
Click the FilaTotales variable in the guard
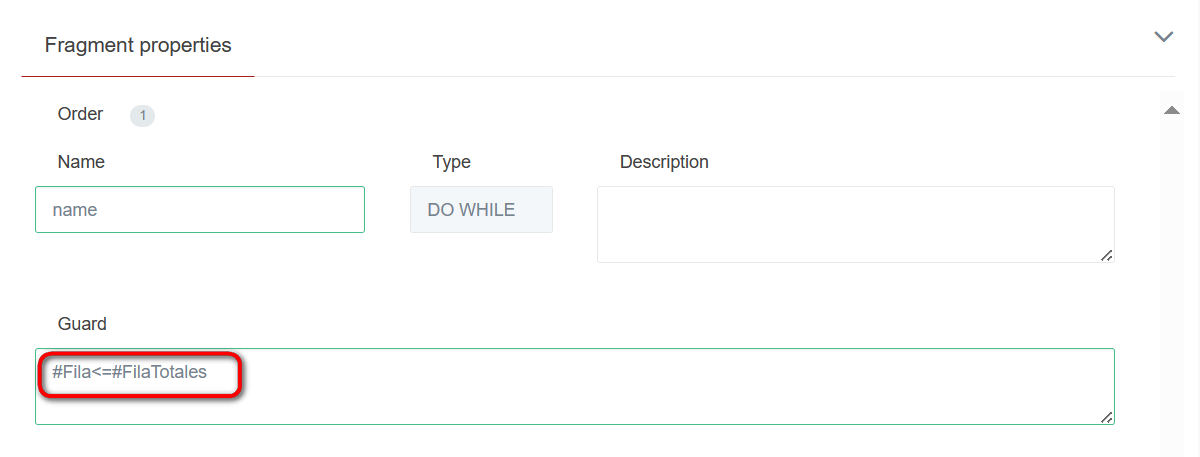point(164,372)
